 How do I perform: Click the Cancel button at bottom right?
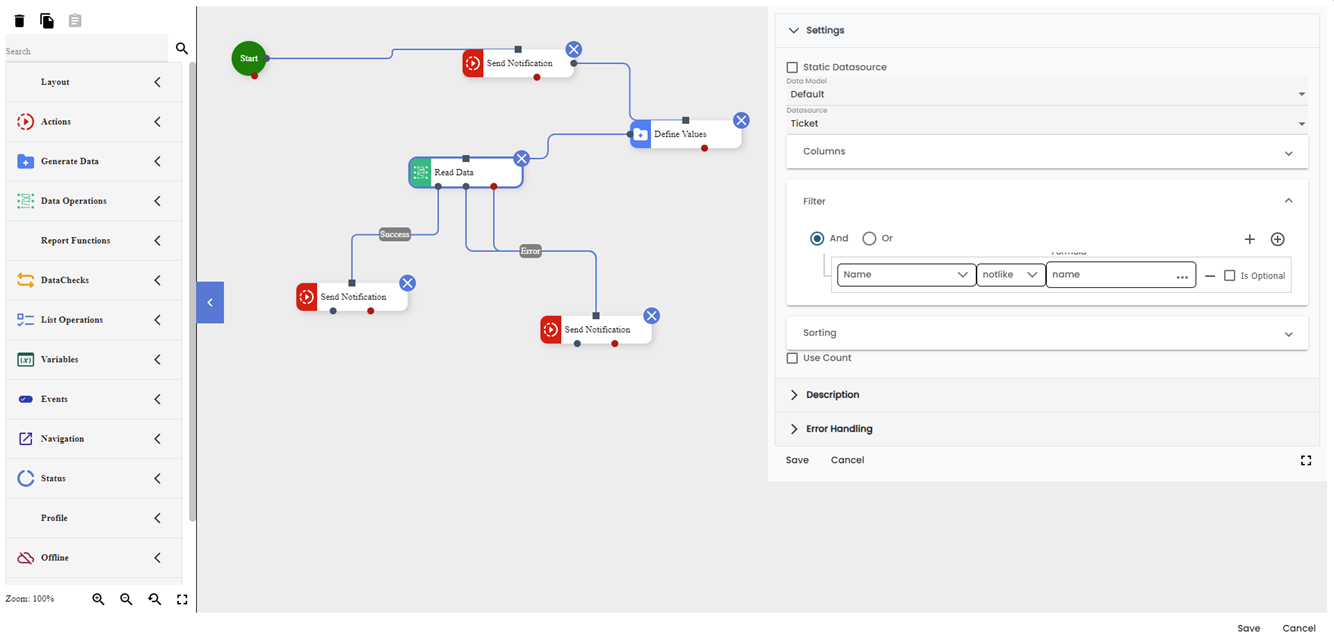[1299, 628]
